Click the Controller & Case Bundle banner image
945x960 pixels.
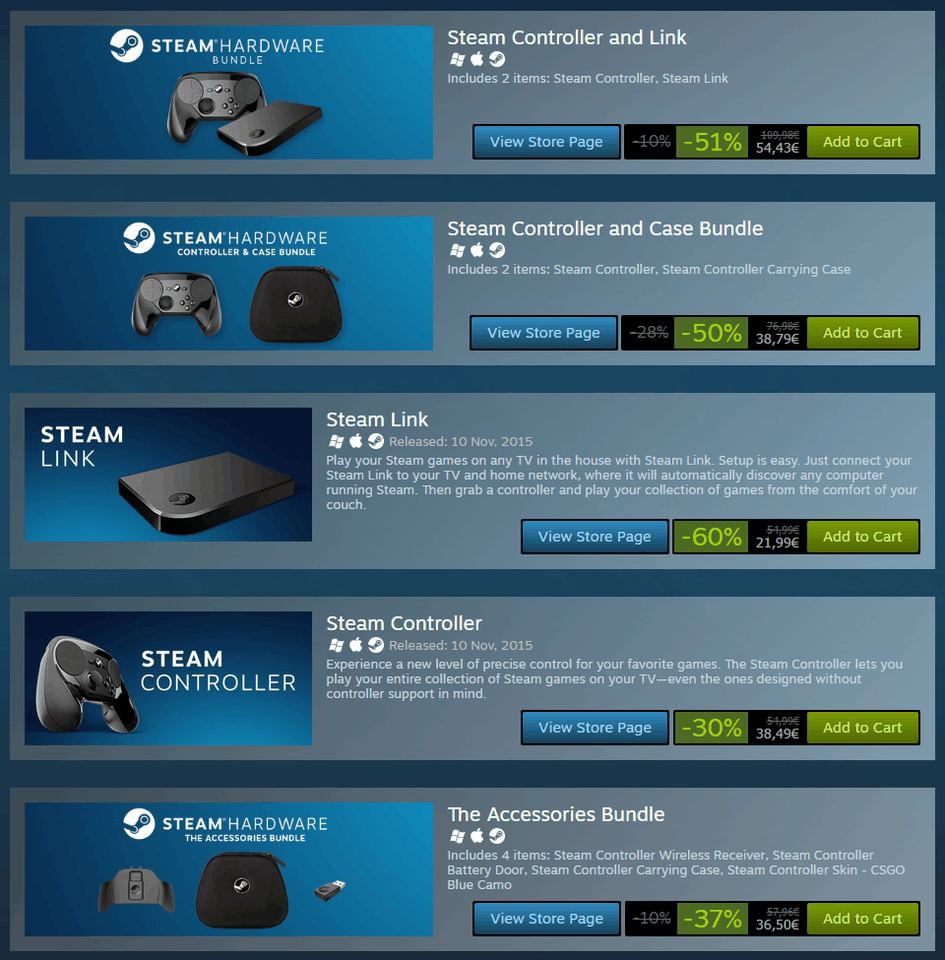click(228, 283)
